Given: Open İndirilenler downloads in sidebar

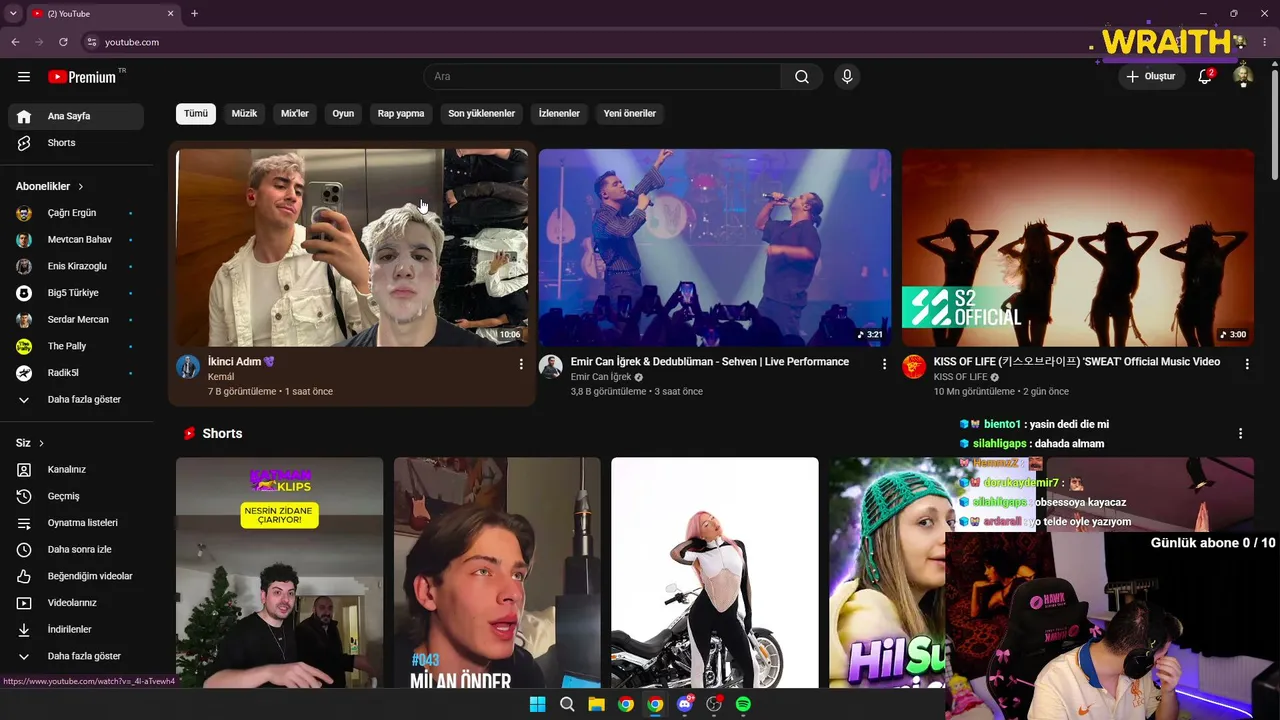Looking at the screenshot, I should [x=76, y=630].
